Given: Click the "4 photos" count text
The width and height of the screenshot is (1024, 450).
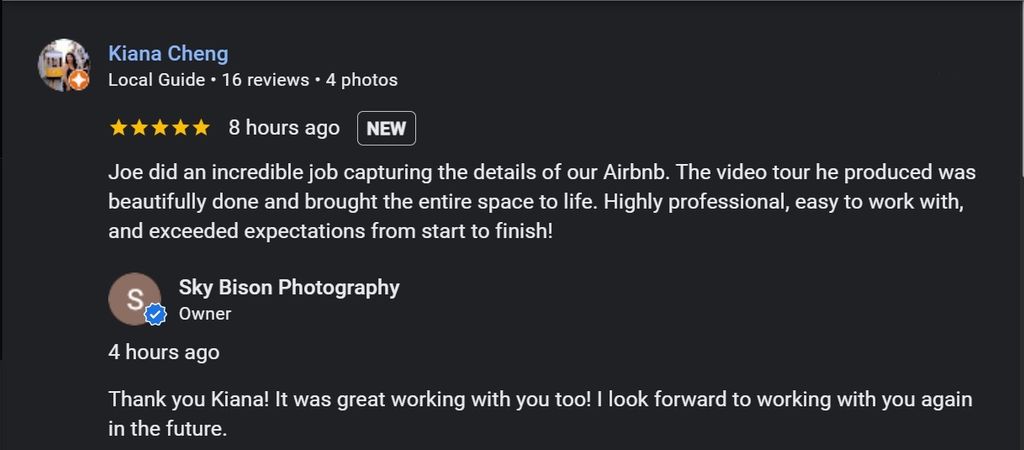Looking at the screenshot, I should [x=361, y=80].
